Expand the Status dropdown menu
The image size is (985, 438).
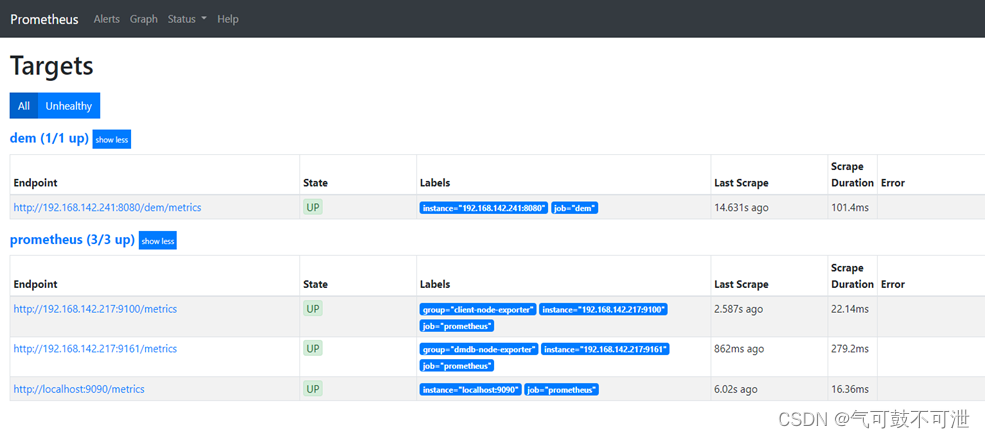(187, 19)
